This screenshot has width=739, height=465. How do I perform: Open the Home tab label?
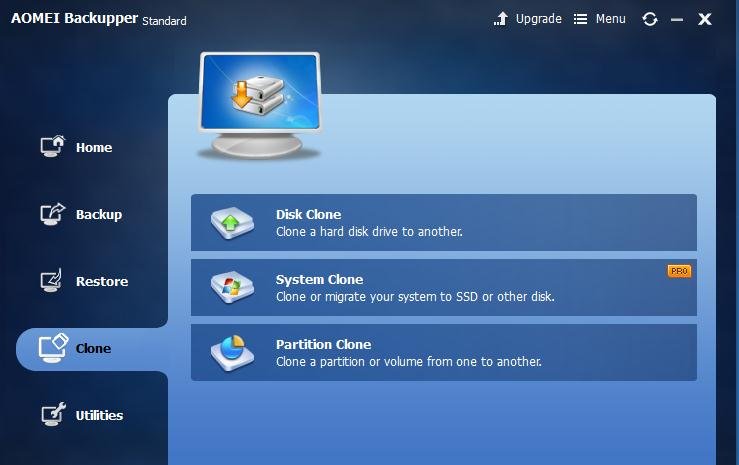(x=94, y=147)
